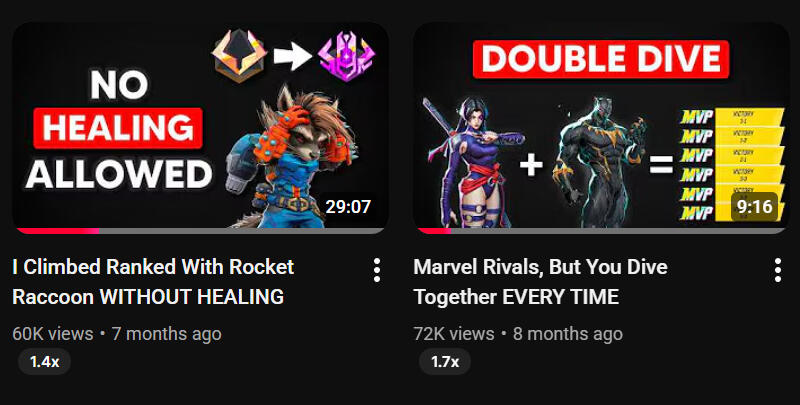Screen dimensions: 800x405
Task: Open "Marvel Rivals, But You Dive Together" title
Action: tap(540, 282)
